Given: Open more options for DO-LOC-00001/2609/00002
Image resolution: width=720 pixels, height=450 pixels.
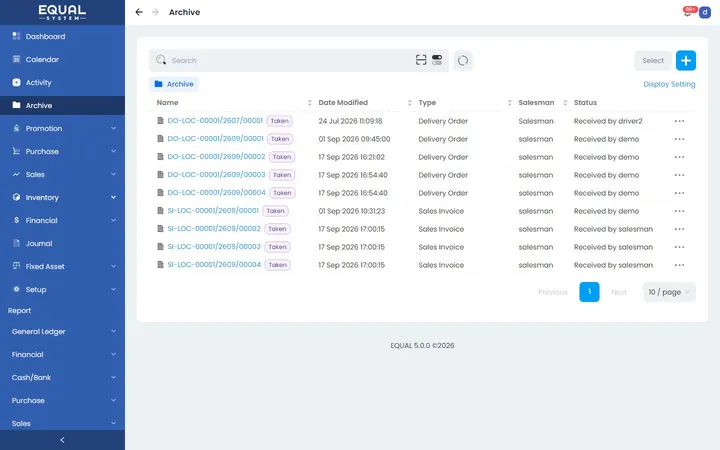Looking at the screenshot, I should pos(679,157).
